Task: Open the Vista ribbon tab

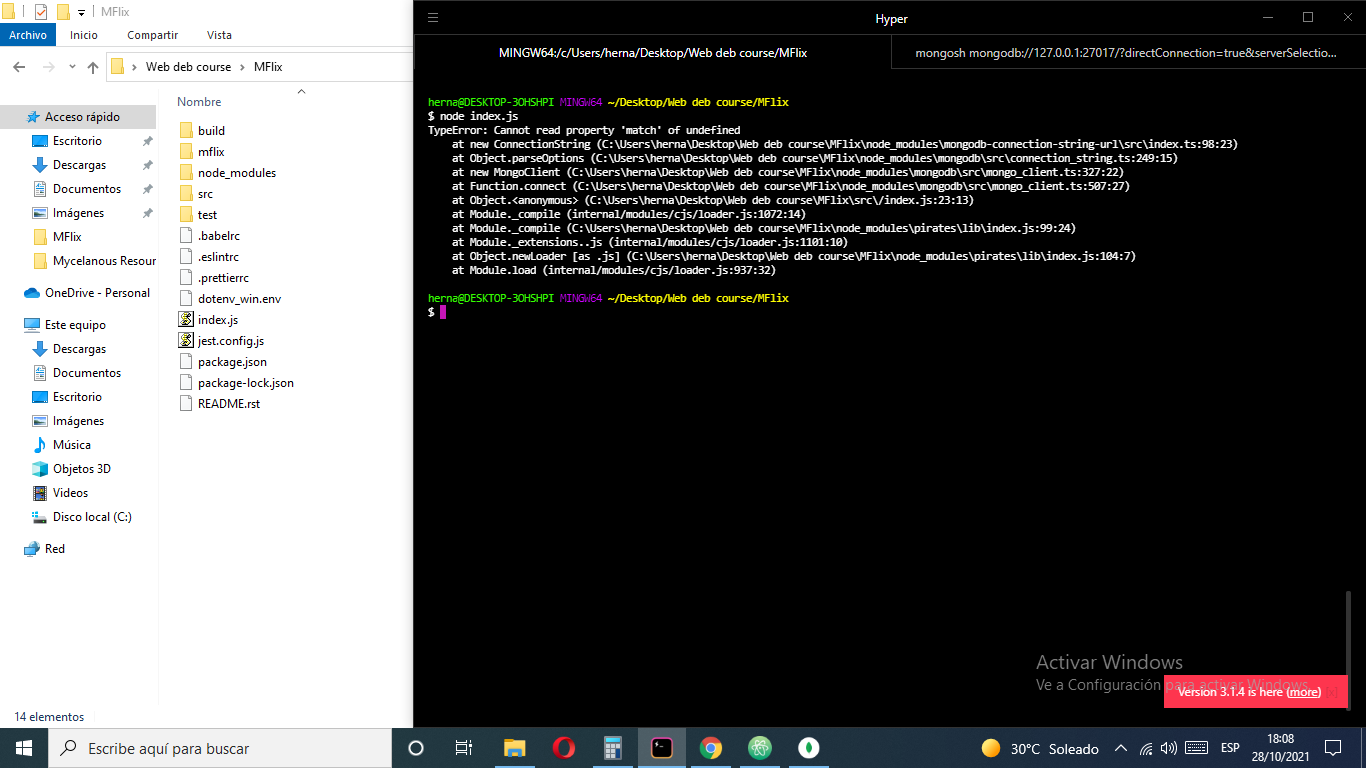Action: click(219, 35)
